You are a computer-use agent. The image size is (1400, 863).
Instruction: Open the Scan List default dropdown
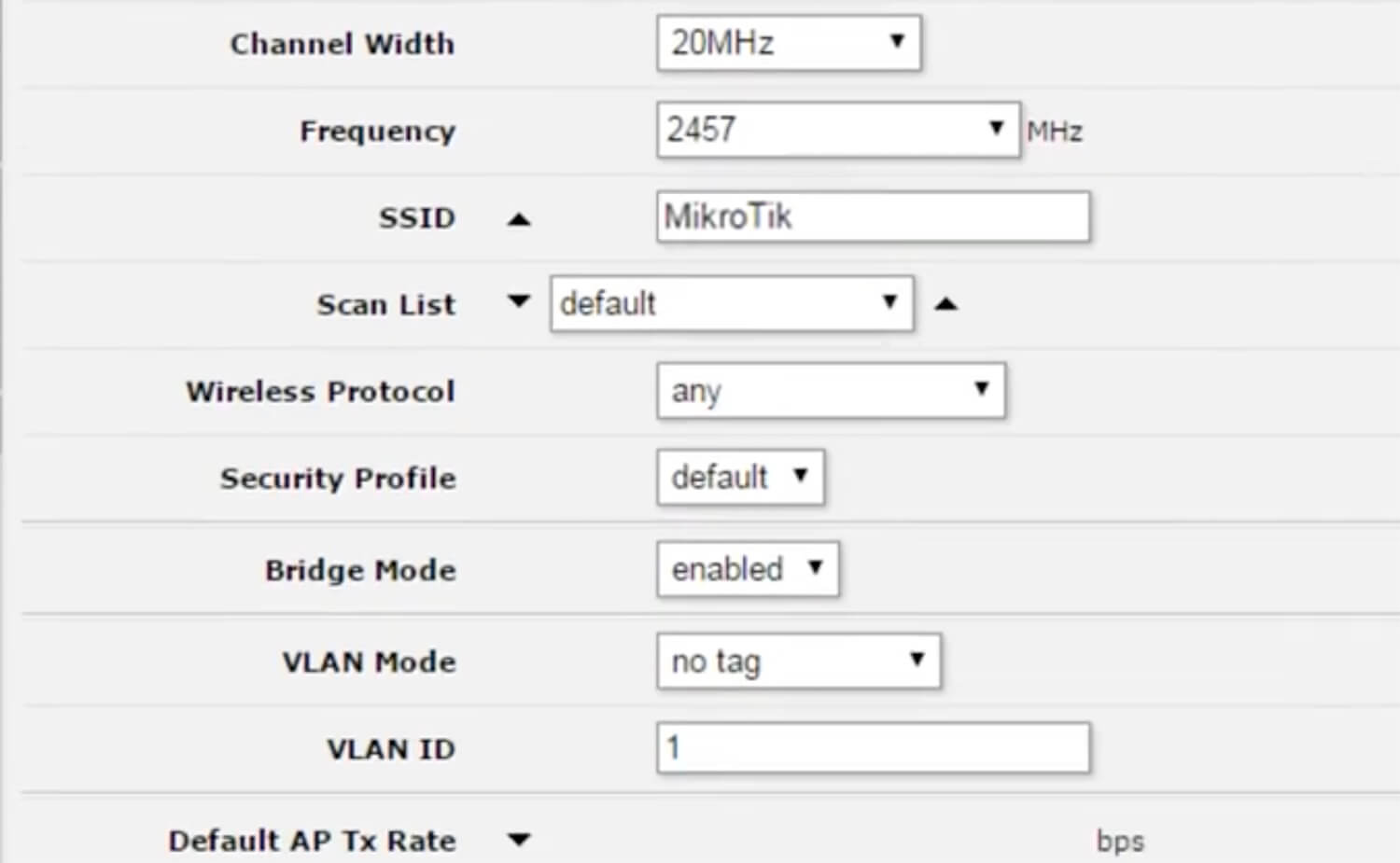pos(731,303)
